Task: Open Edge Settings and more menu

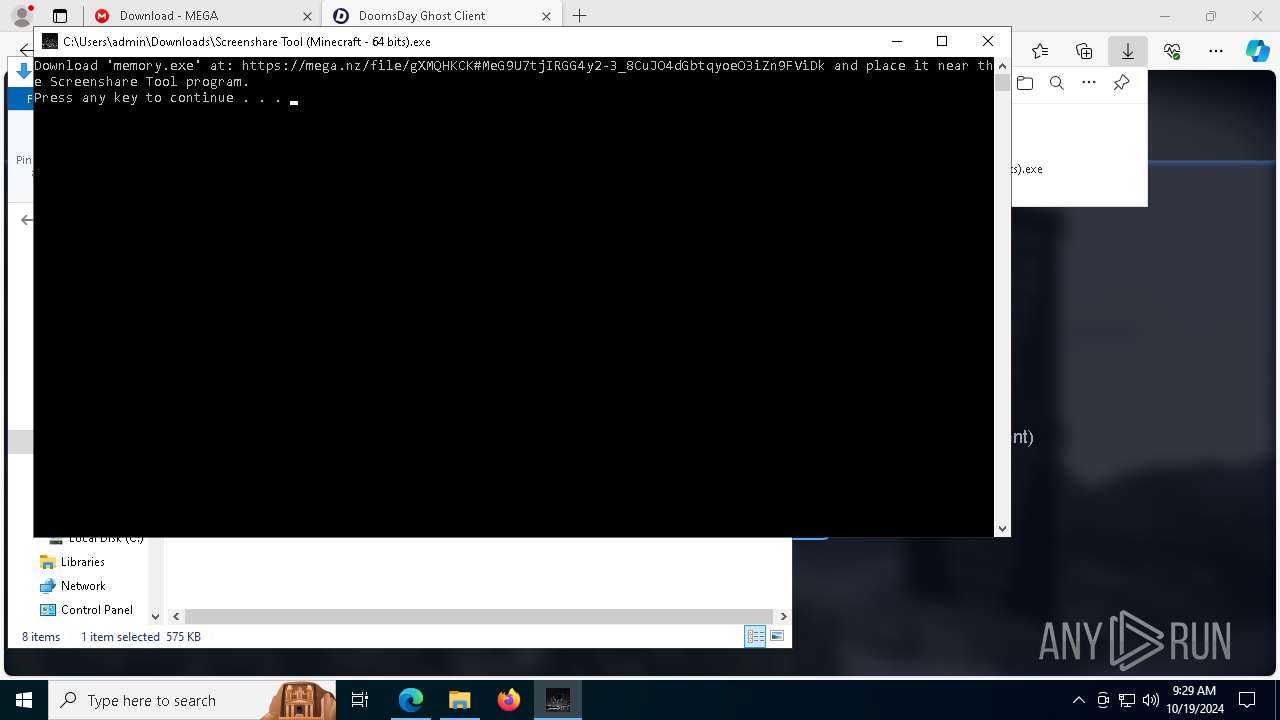Action: coord(1216,51)
